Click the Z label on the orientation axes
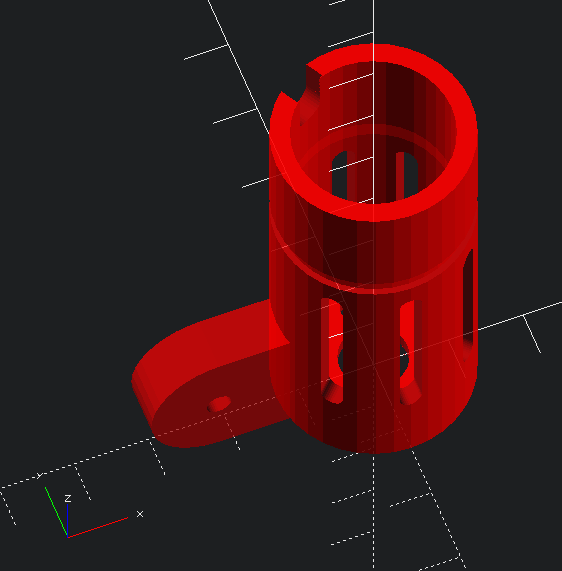 coord(68,498)
